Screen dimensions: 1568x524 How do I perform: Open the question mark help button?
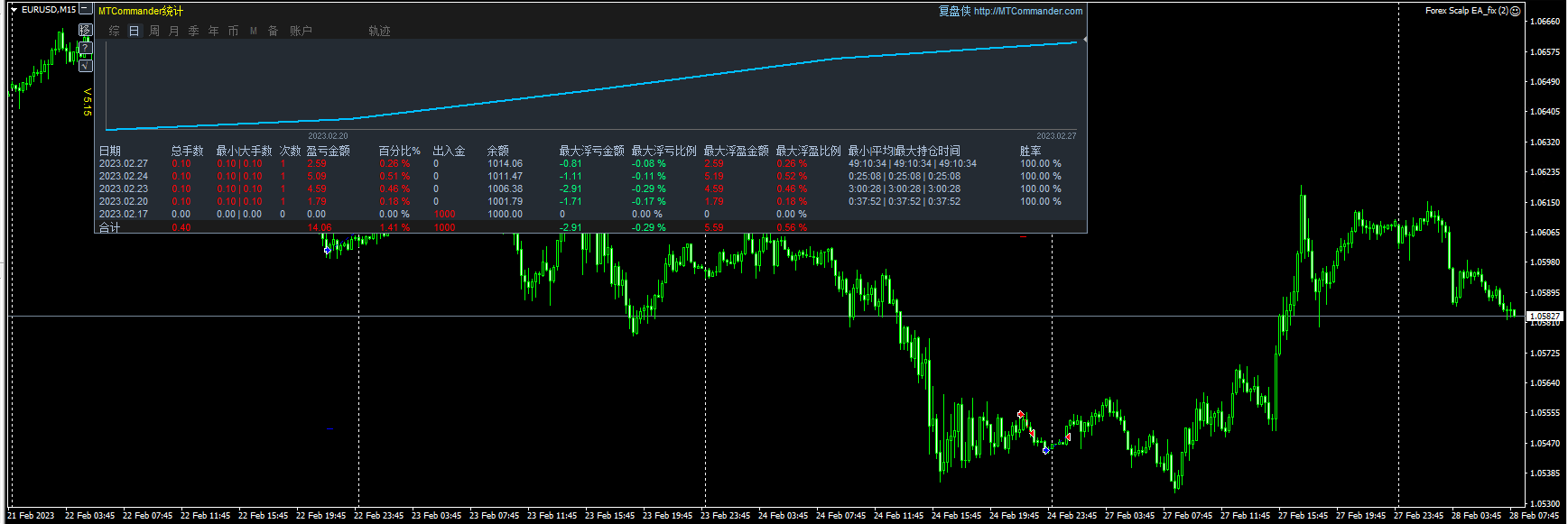pyautogui.click(x=86, y=48)
